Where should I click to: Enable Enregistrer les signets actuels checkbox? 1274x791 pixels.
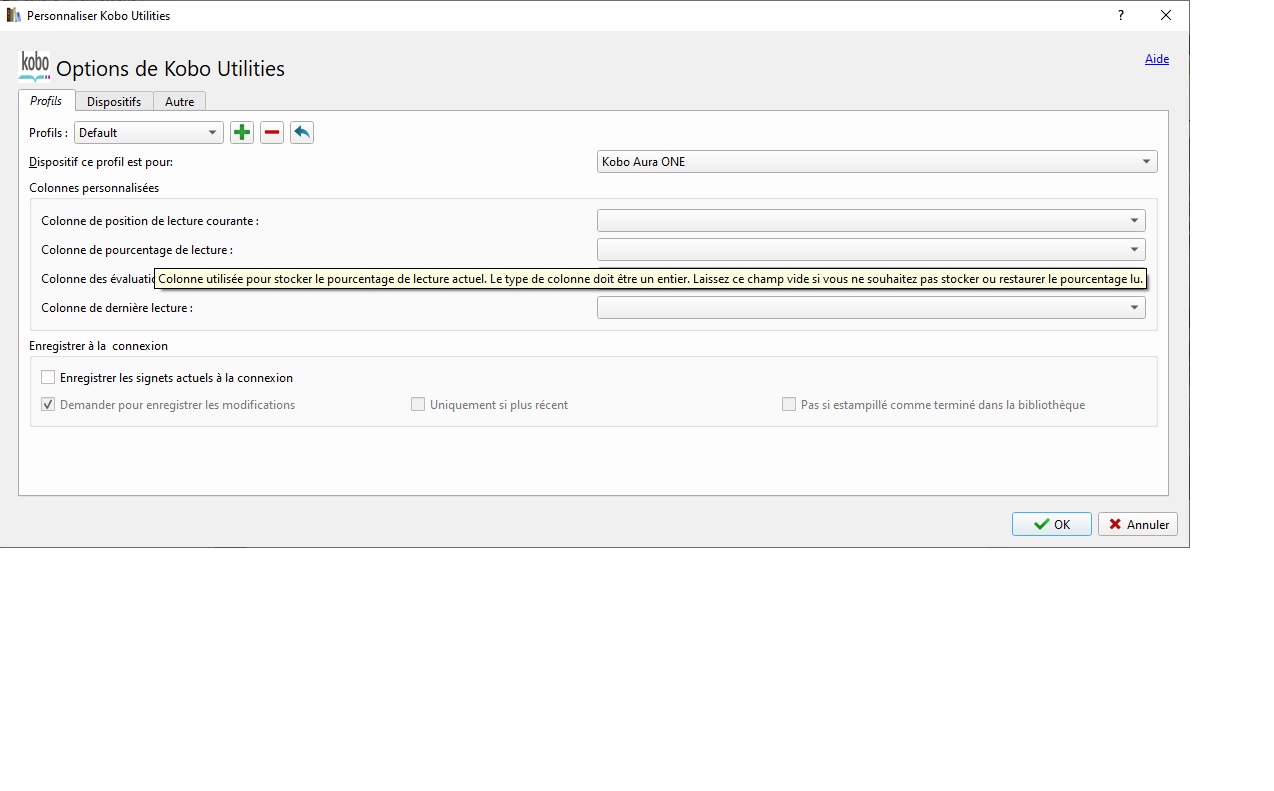click(x=48, y=378)
